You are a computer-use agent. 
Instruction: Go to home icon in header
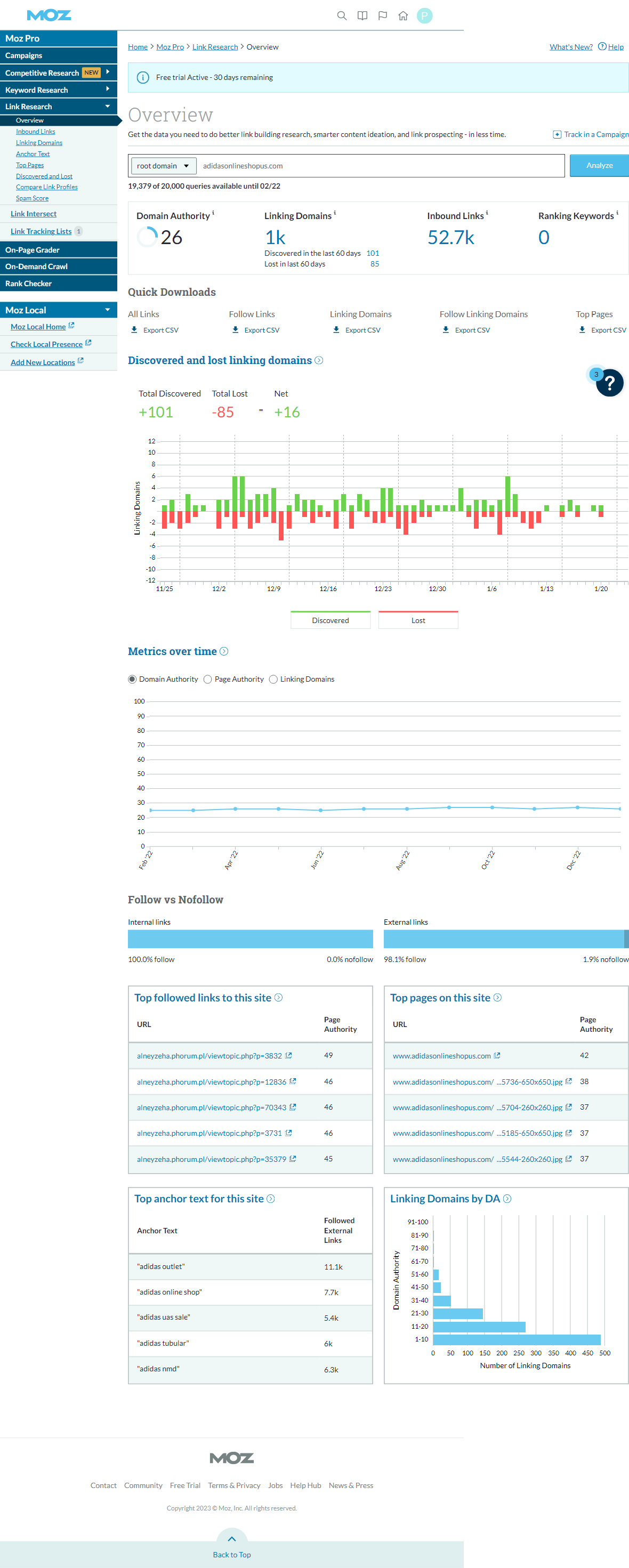coord(403,16)
